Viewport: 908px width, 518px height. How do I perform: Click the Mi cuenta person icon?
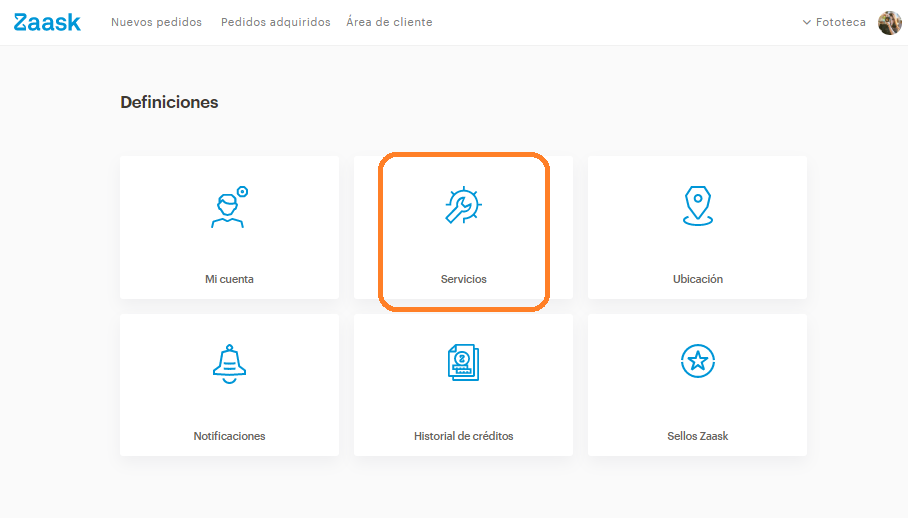[x=229, y=207]
